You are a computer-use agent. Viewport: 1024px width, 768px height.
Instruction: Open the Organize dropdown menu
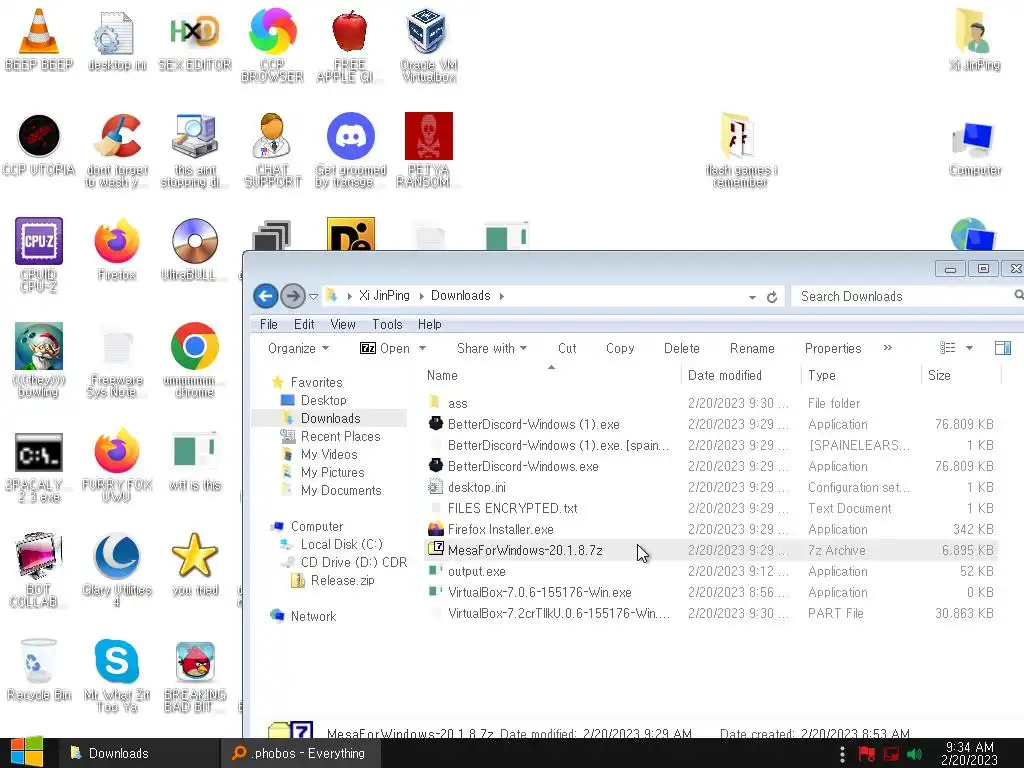pyautogui.click(x=298, y=348)
